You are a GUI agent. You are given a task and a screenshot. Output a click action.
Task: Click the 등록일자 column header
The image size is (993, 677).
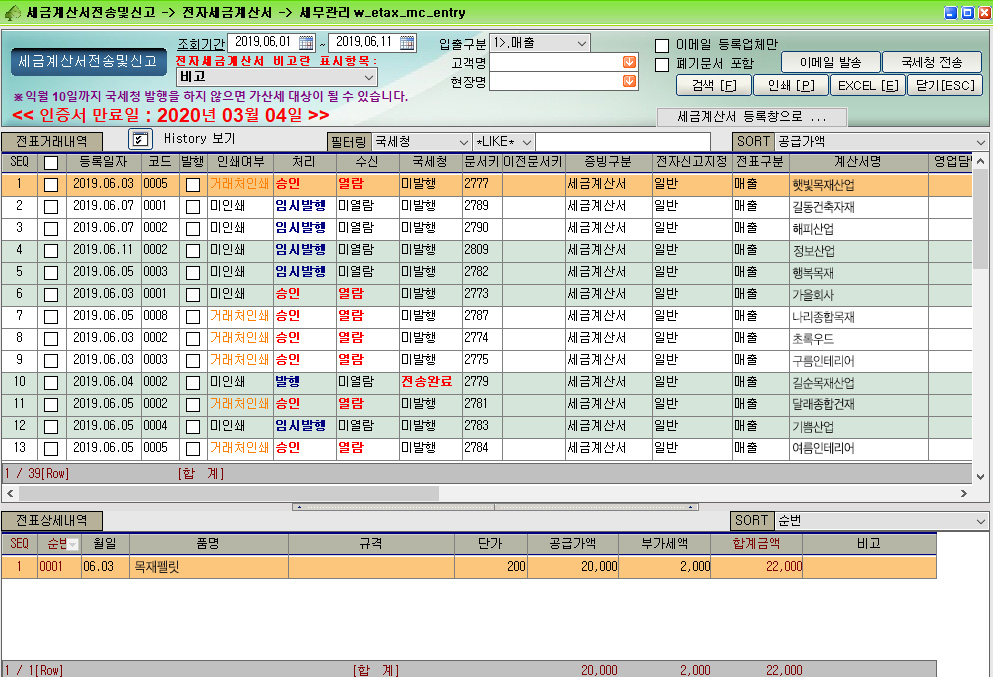tap(103, 162)
